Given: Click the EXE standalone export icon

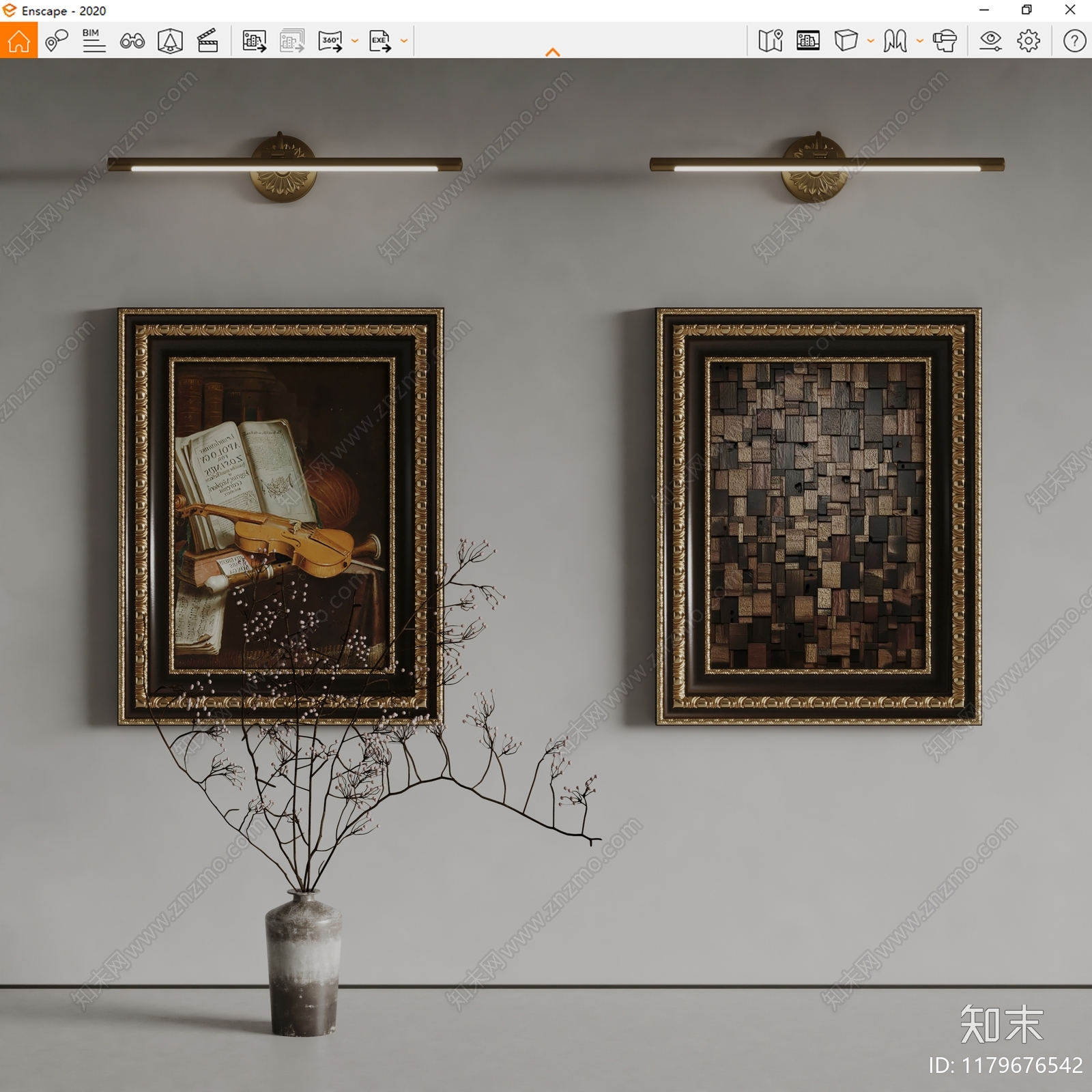Looking at the screenshot, I should 380,41.
